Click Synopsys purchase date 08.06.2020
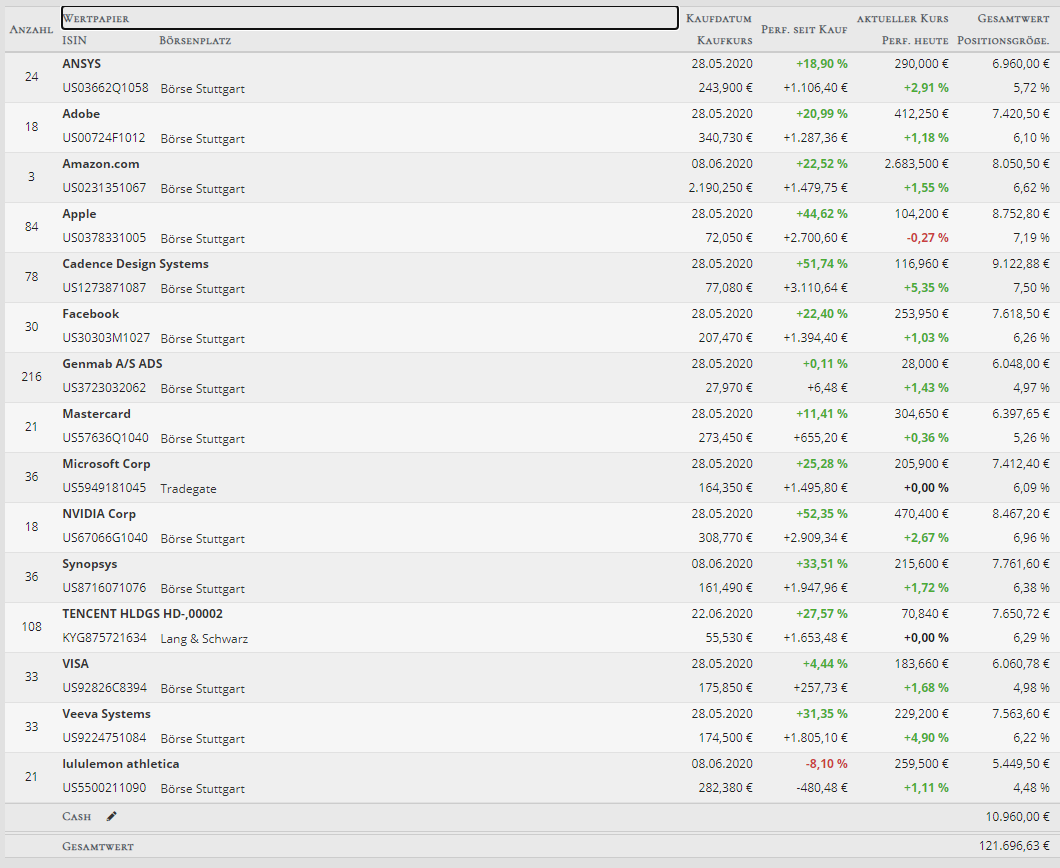 coord(721,564)
